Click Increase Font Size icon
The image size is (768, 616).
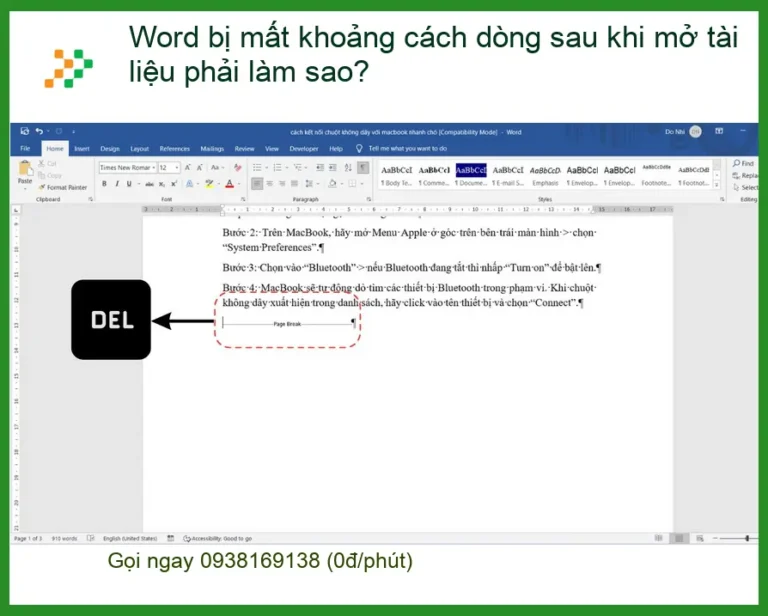coord(188,167)
